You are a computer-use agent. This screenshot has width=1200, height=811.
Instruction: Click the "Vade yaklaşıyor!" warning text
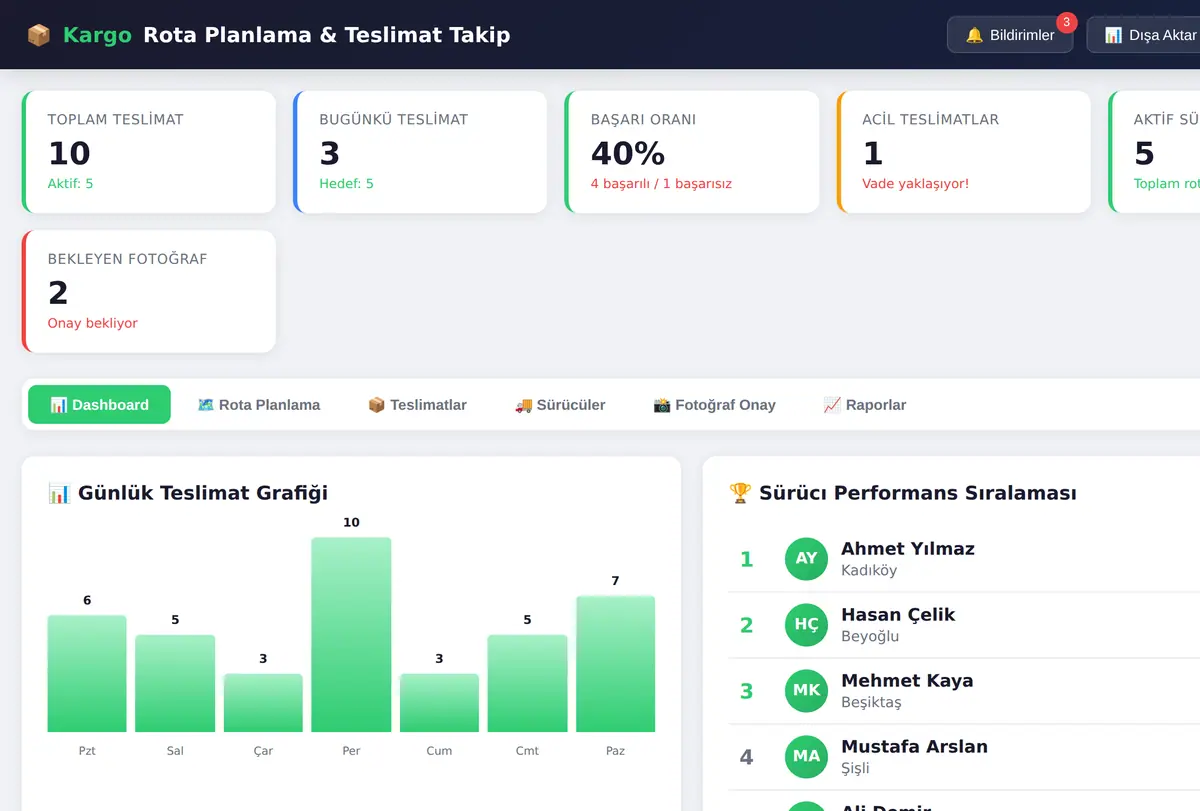pyautogui.click(x=915, y=184)
